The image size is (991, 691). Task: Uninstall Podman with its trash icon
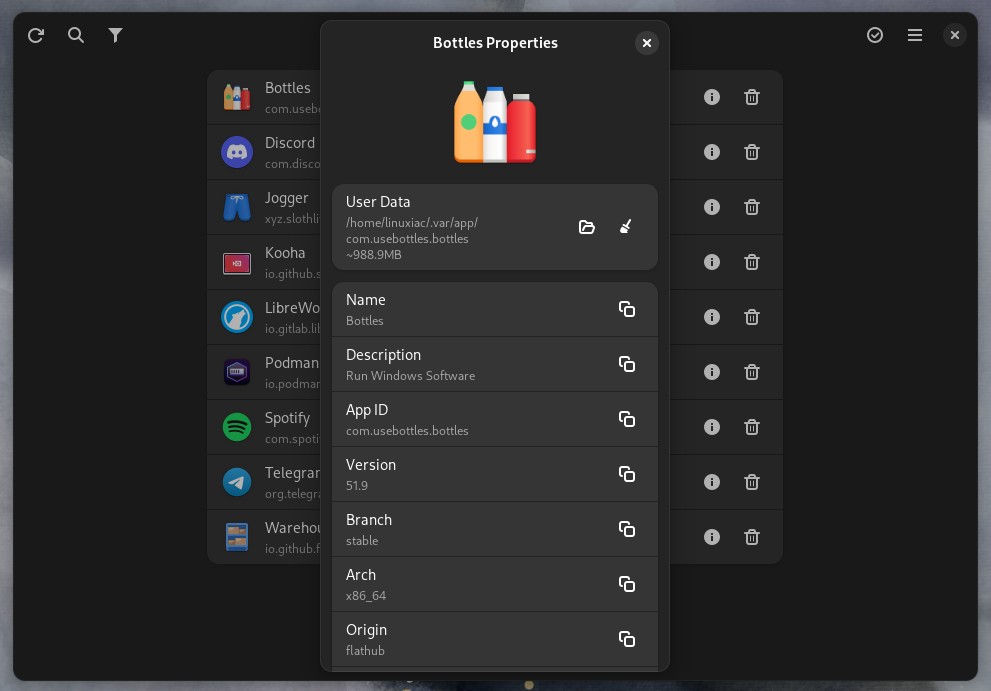[751, 372]
